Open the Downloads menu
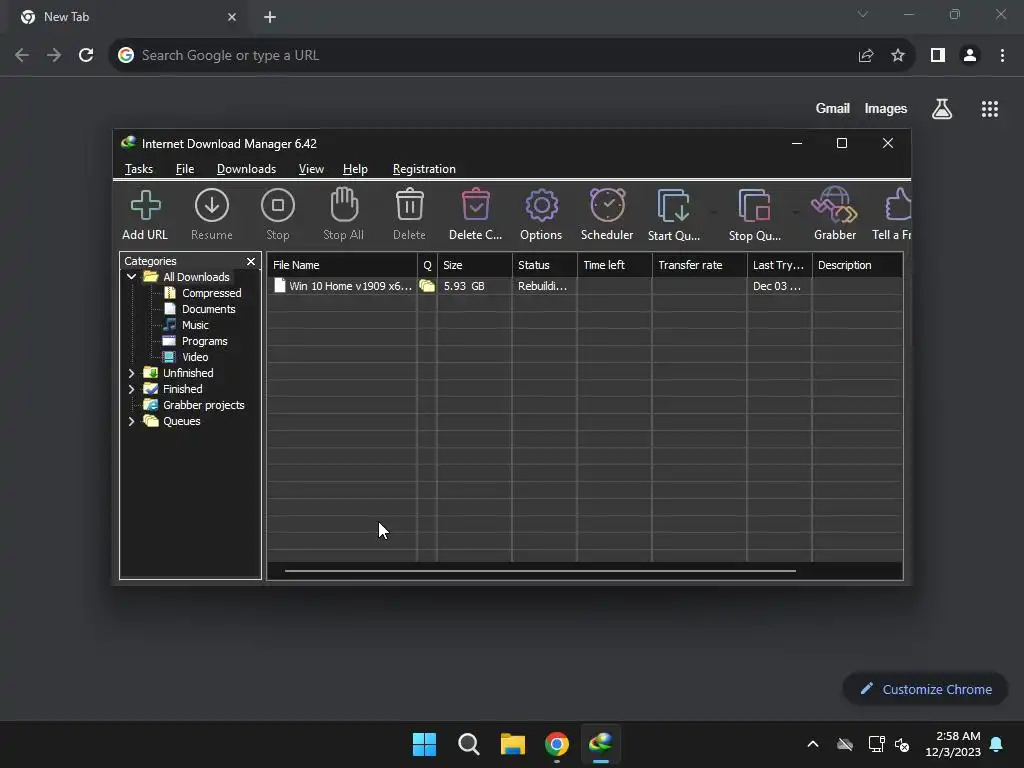Screen dimensions: 1024x768 click(246, 169)
